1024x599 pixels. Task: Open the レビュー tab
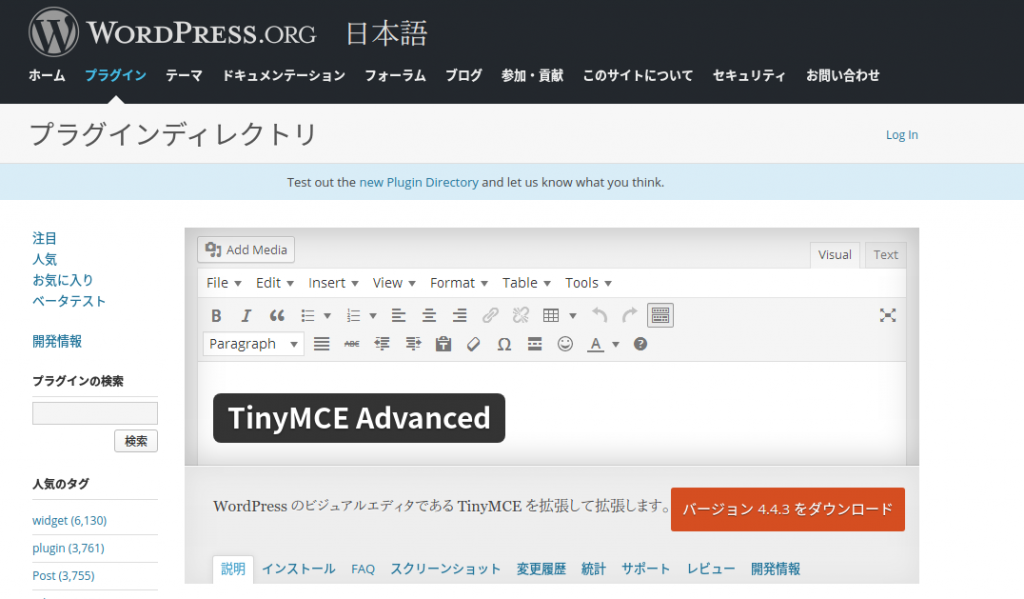[x=711, y=569]
